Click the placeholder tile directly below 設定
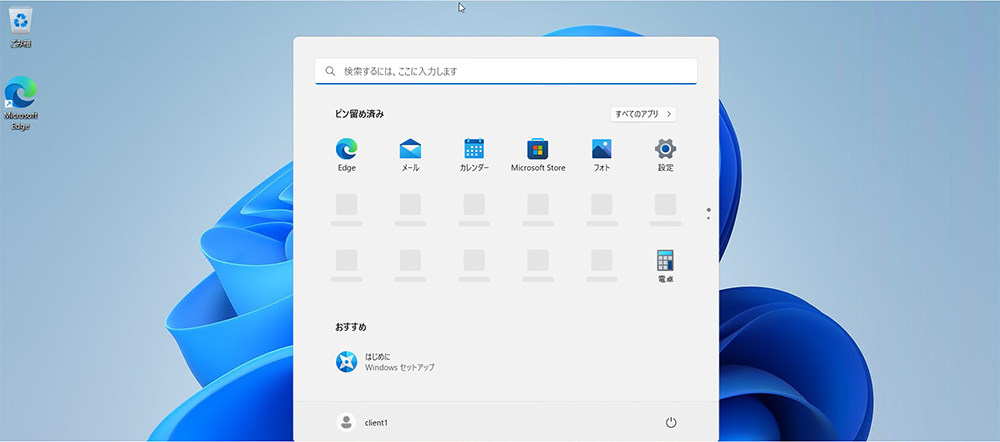The width and height of the screenshot is (1000, 442). click(x=665, y=206)
